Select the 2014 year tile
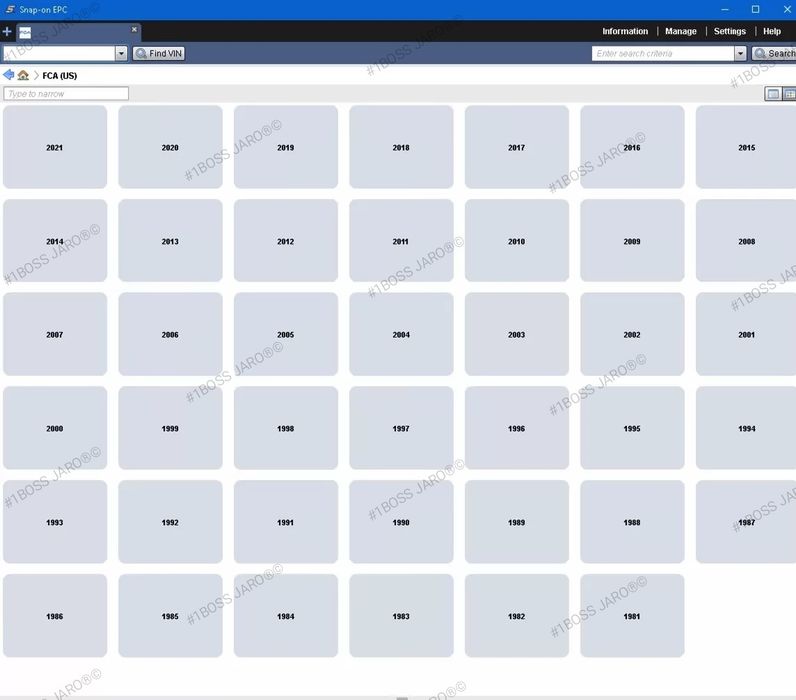This screenshot has width=796, height=700. coord(55,241)
